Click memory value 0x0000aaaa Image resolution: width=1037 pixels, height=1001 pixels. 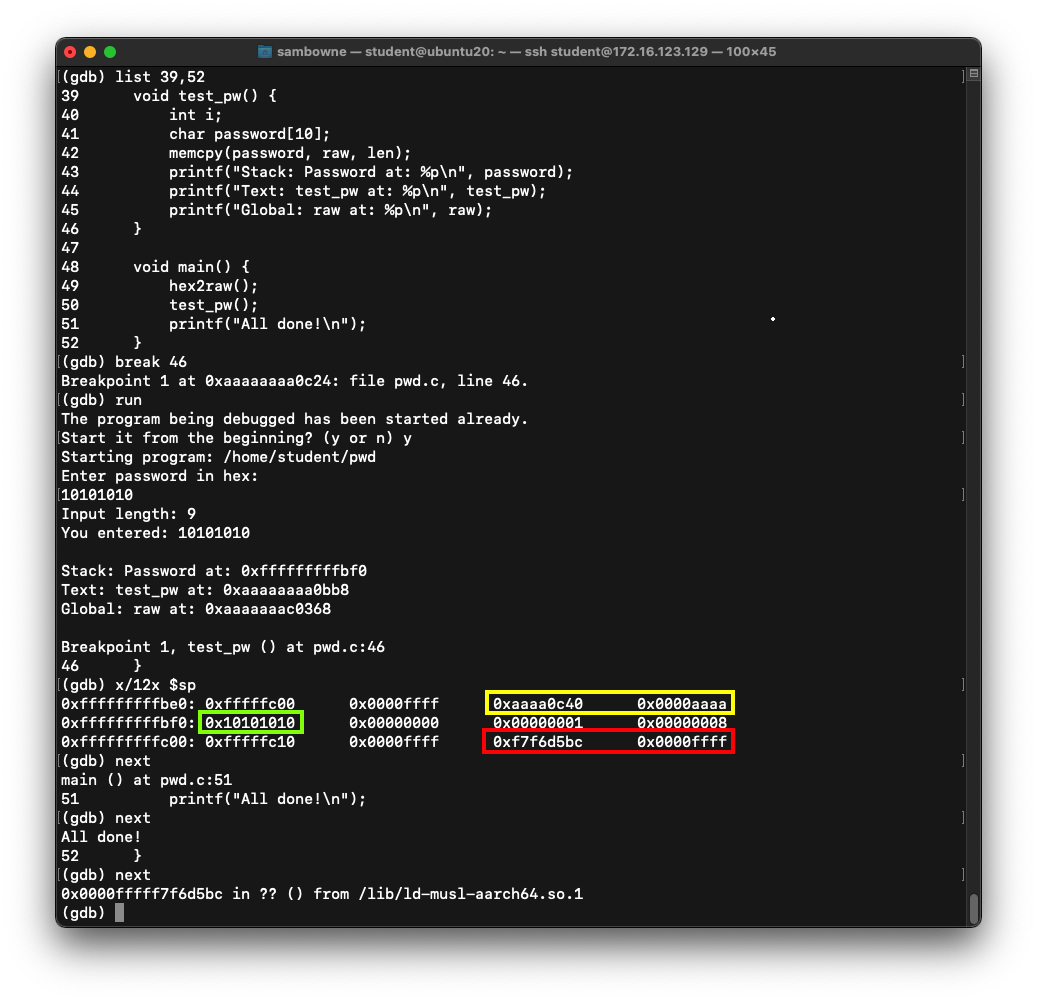tap(682, 704)
